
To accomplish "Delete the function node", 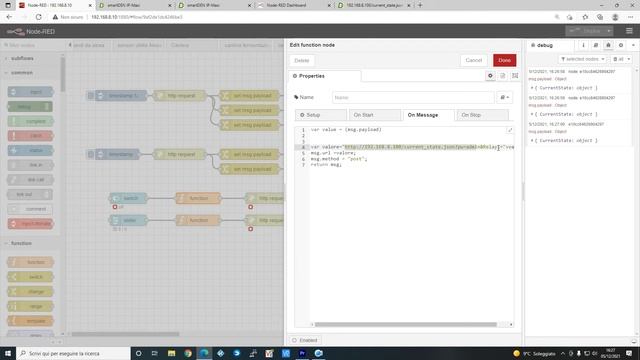I will pos(302,60).
